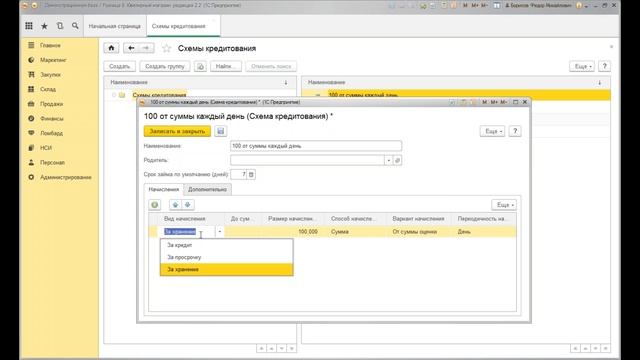Click the Создать button
The width and height of the screenshot is (640, 360).
point(120,66)
